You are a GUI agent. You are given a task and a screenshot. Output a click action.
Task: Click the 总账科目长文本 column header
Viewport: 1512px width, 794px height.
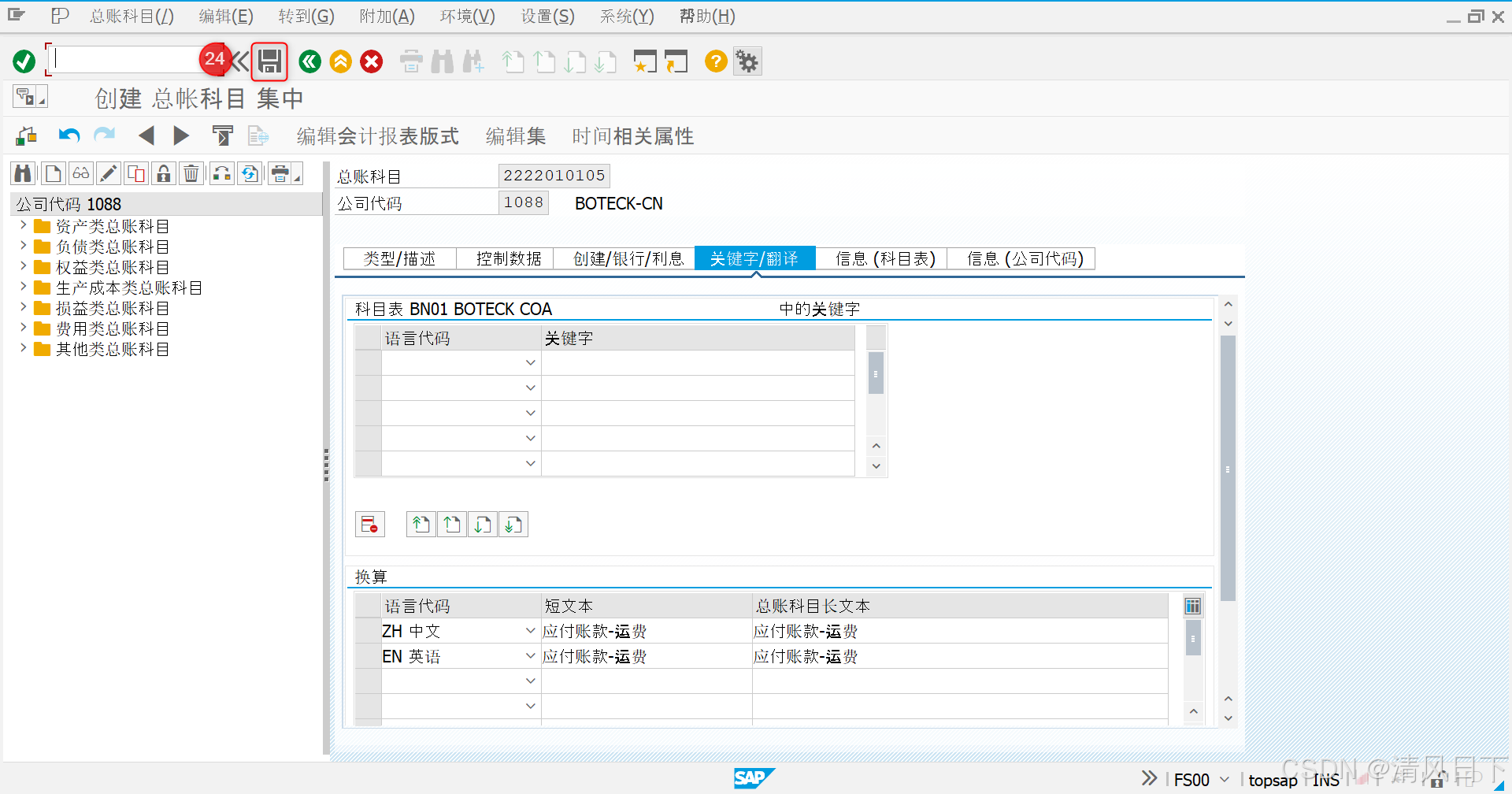960,606
